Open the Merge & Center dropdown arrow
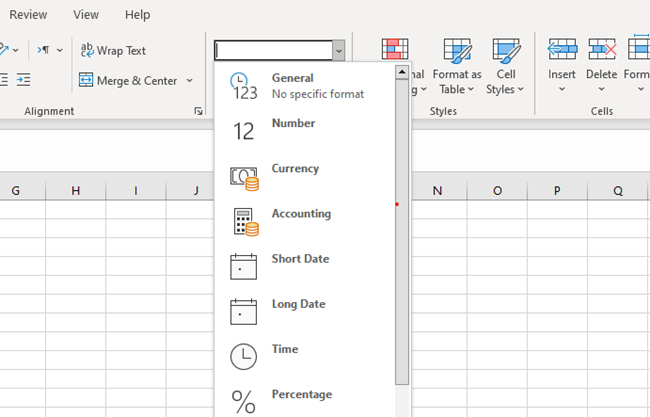650x417 pixels. coord(190,80)
